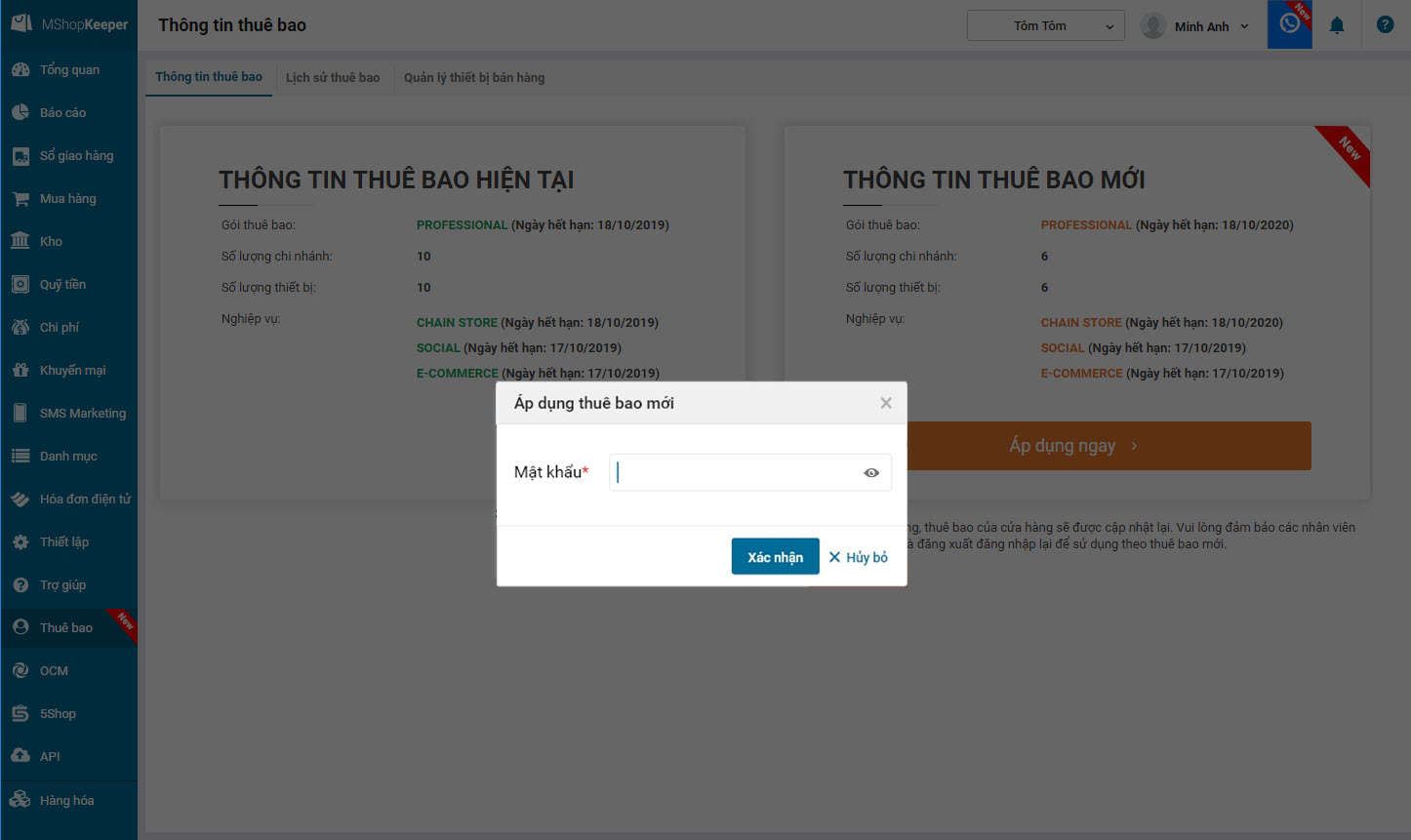This screenshot has width=1411, height=840.
Task: Expand the Tôm Tôm store dropdown
Action: [1045, 26]
